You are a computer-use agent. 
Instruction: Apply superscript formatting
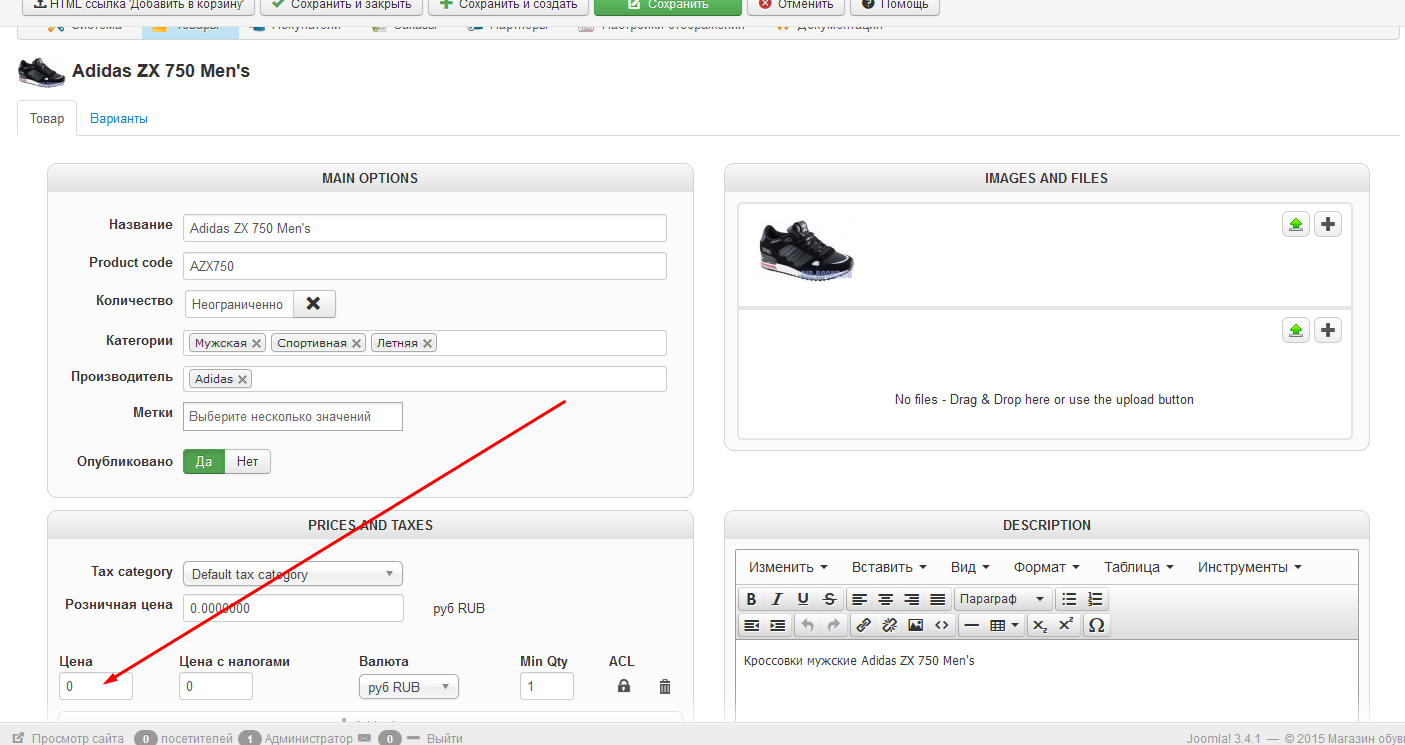click(1066, 625)
